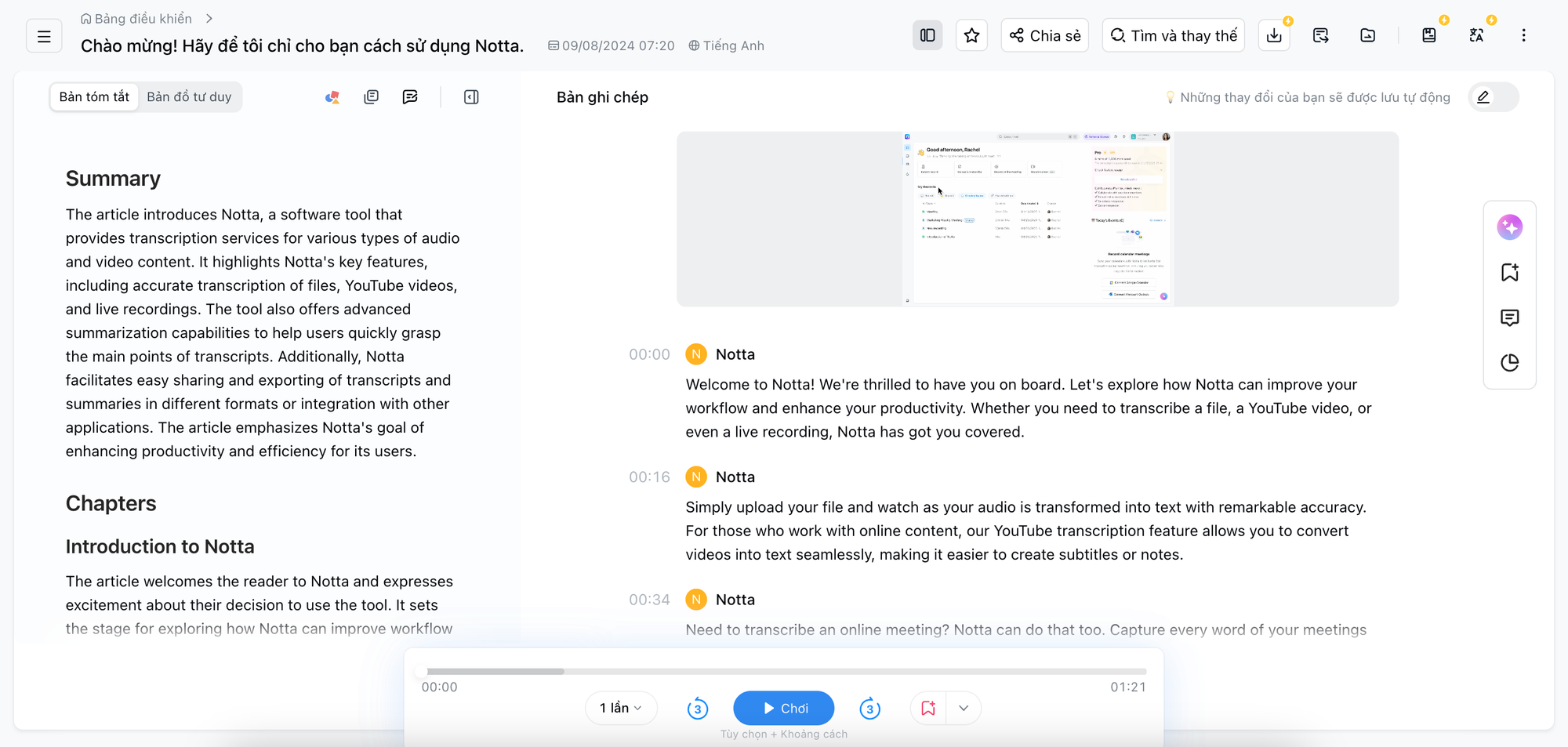Screen dimensions: 1568x747
Task: Click speaker name Notta at 00:00
Action: coord(735,354)
